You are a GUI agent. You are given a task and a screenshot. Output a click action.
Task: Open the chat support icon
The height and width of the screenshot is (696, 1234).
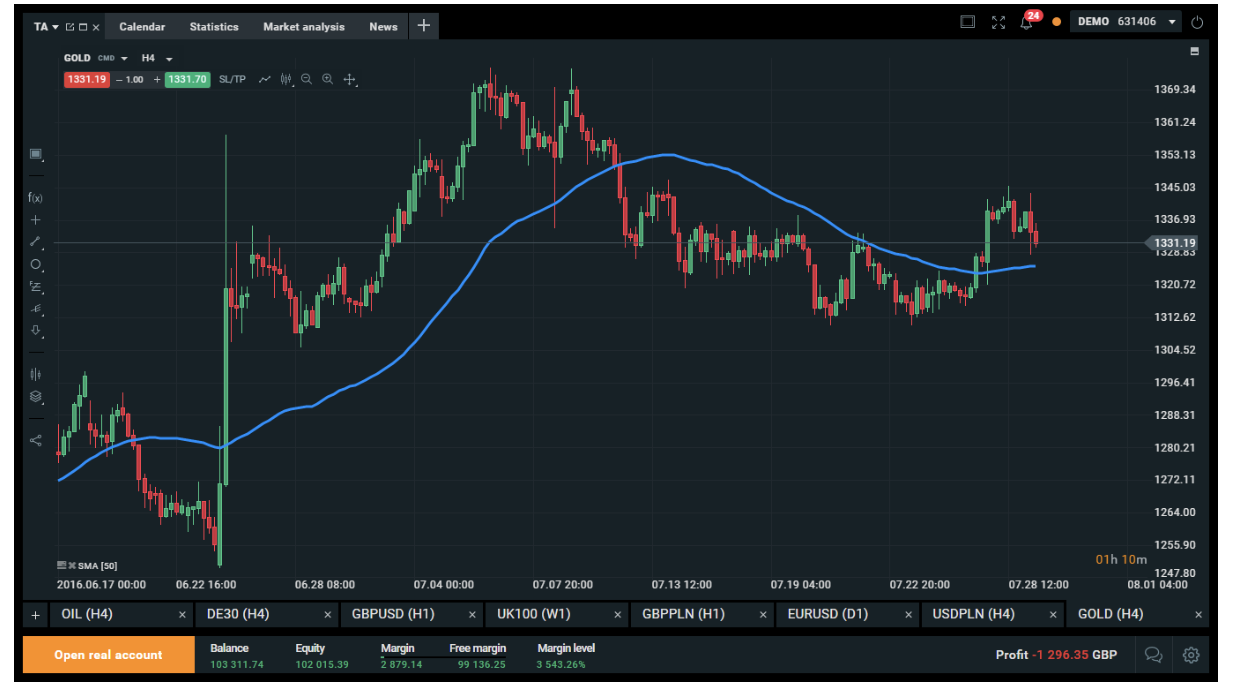pyautogui.click(x=1153, y=655)
